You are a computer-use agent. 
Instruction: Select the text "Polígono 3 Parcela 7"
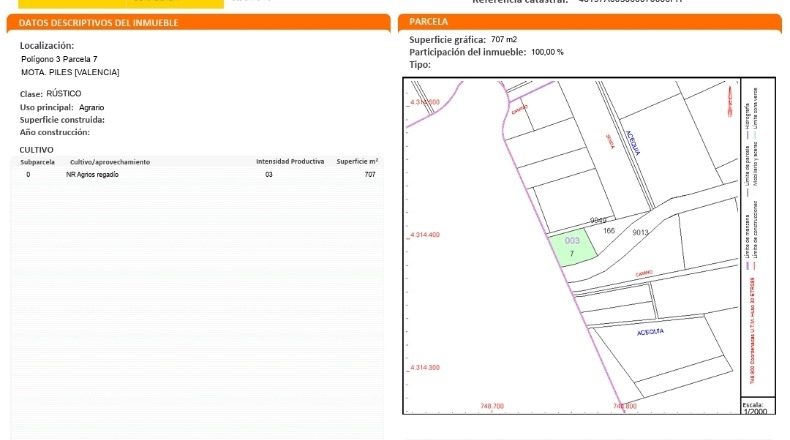[59, 59]
